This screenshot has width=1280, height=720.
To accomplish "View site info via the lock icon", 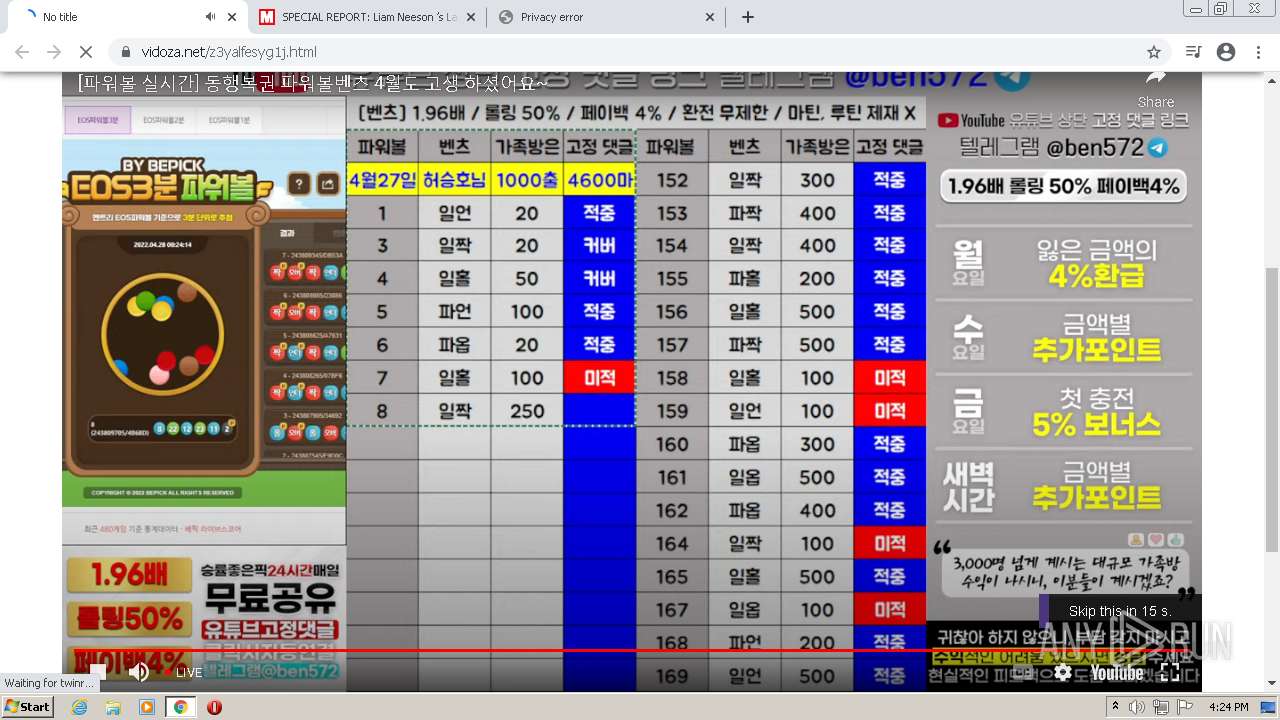I will click(126, 52).
